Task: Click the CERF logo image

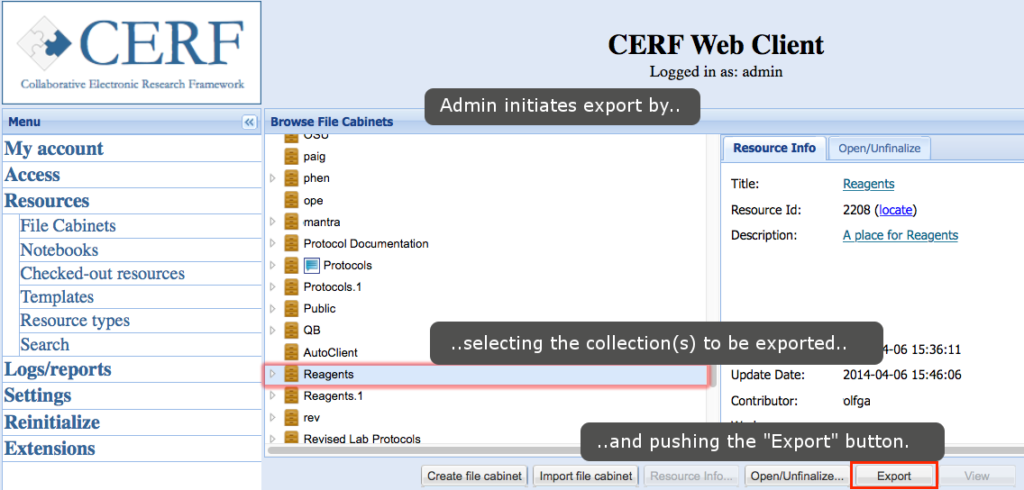Action: pyautogui.click(x=131, y=52)
